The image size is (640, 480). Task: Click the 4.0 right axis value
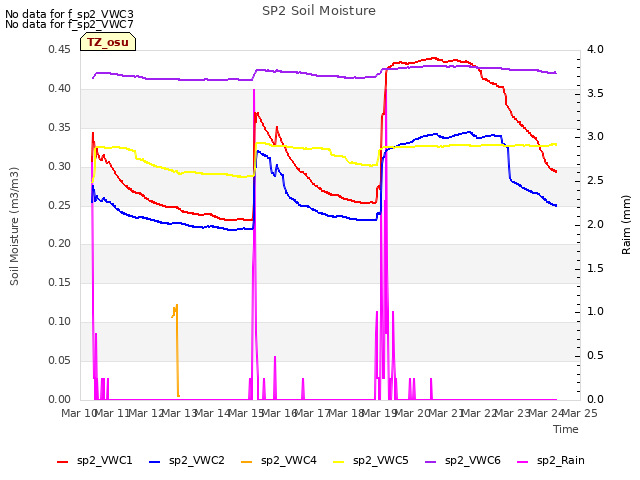[x=595, y=50]
